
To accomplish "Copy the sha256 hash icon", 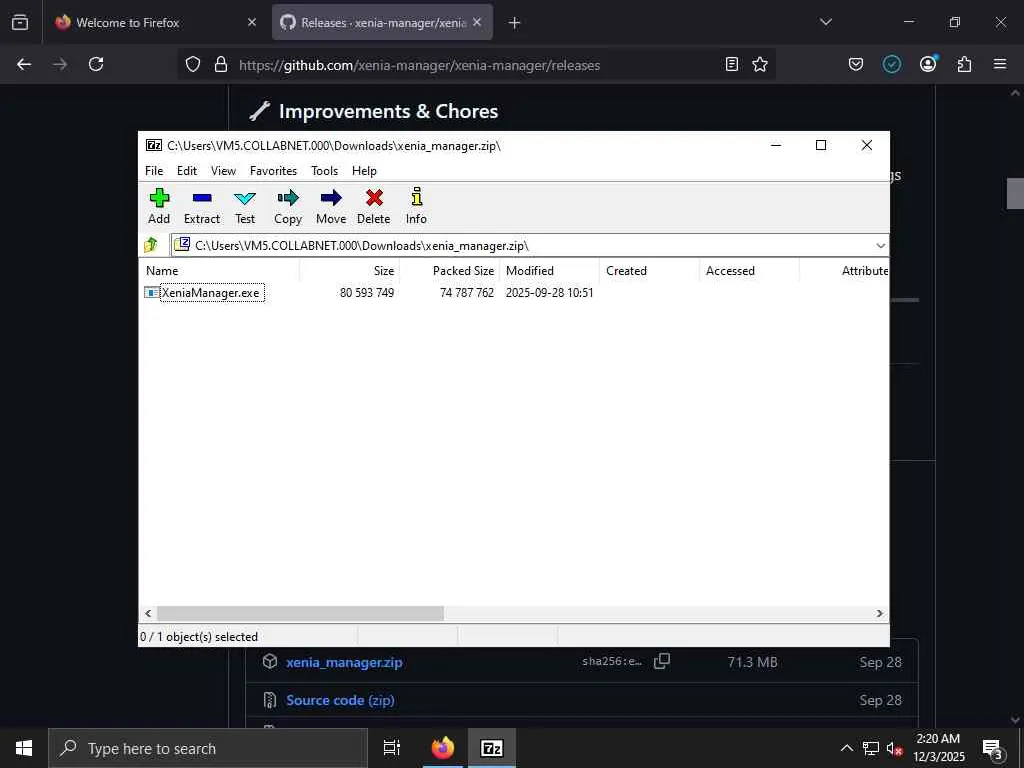I will click(662, 661).
